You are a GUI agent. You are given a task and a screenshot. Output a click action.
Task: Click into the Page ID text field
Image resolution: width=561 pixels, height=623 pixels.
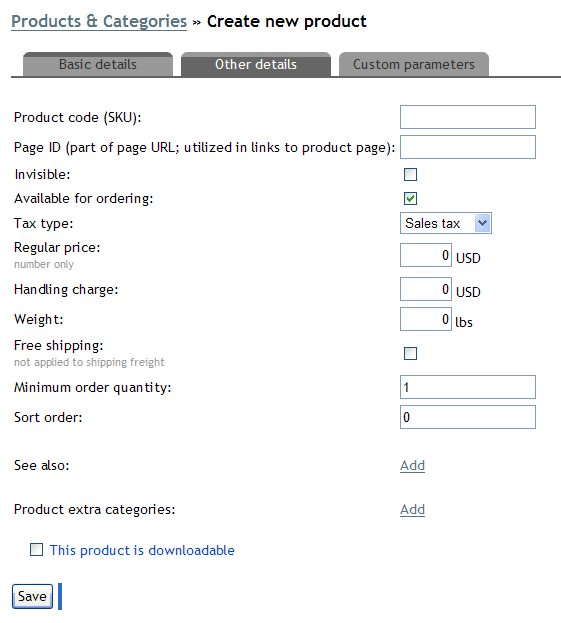click(x=468, y=147)
